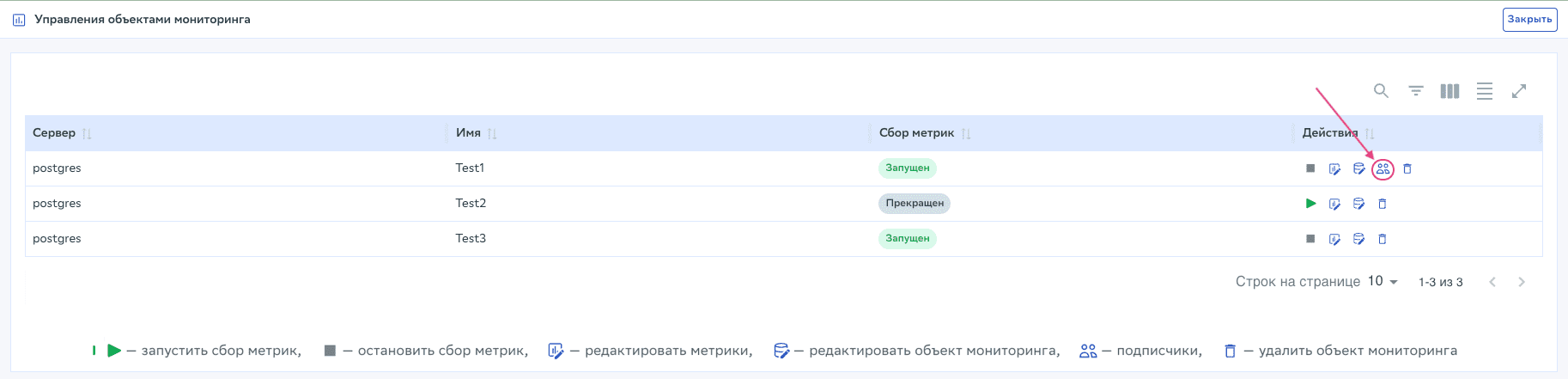Sort by Сбор метрик column
Viewport: 1568px width, 379px height.
(x=966, y=133)
